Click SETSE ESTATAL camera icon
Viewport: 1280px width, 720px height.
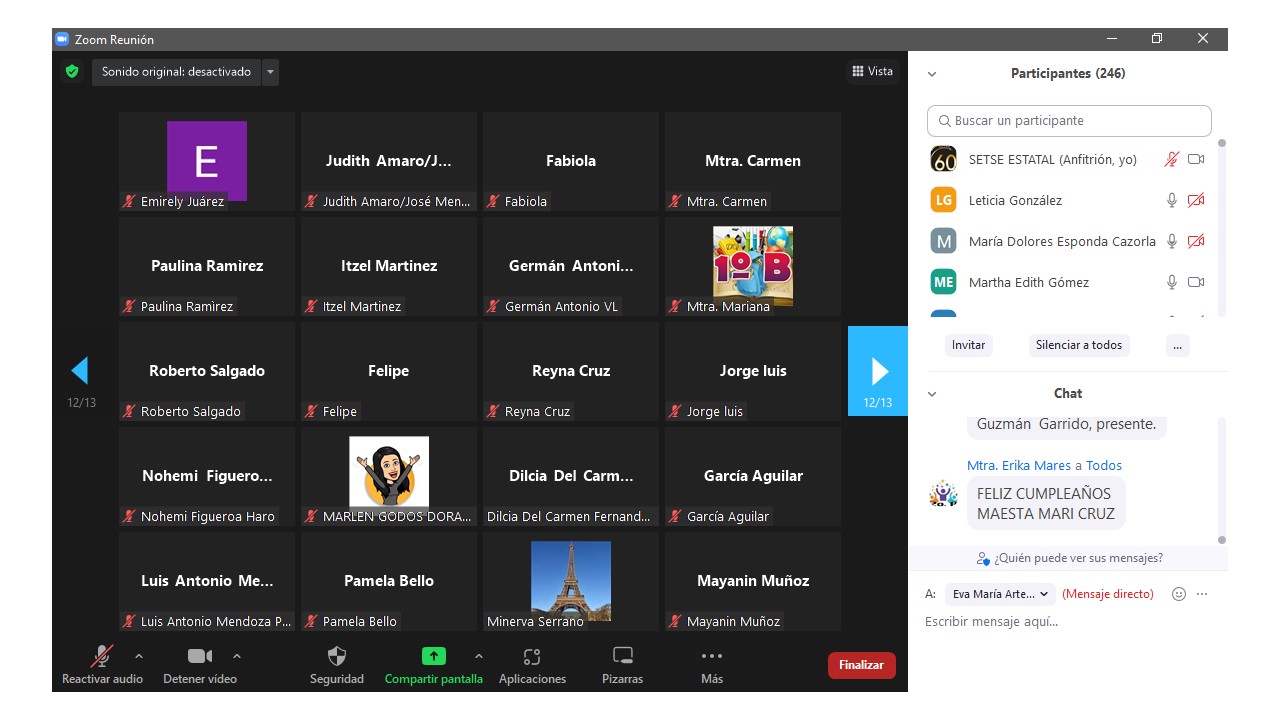coord(1196,159)
